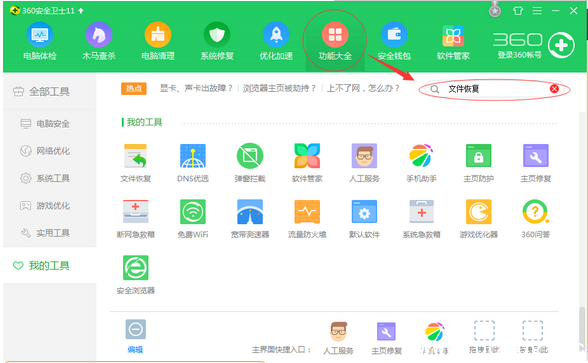Open 木马查杀 trojan scan
Viewport: 588px width, 363px height.
[99, 41]
